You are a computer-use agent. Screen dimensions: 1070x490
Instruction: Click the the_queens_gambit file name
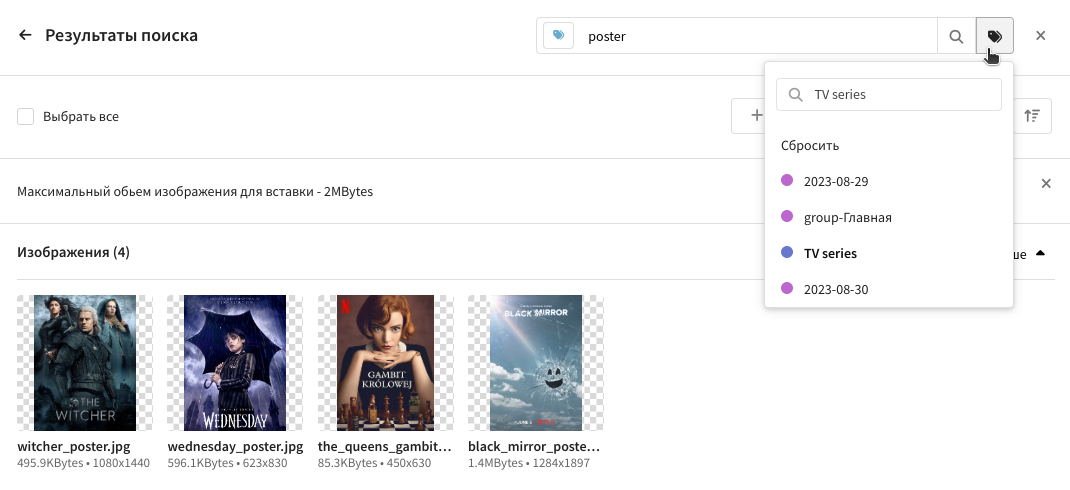[385, 446]
